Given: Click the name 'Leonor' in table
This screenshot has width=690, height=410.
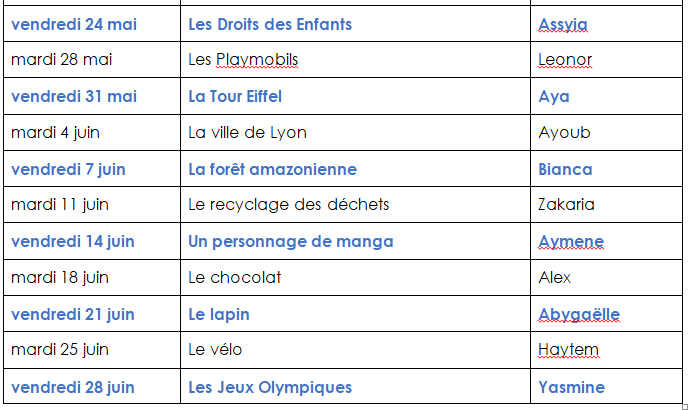Looking at the screenshot, I should pyautogui.click(x=565, y=60).
